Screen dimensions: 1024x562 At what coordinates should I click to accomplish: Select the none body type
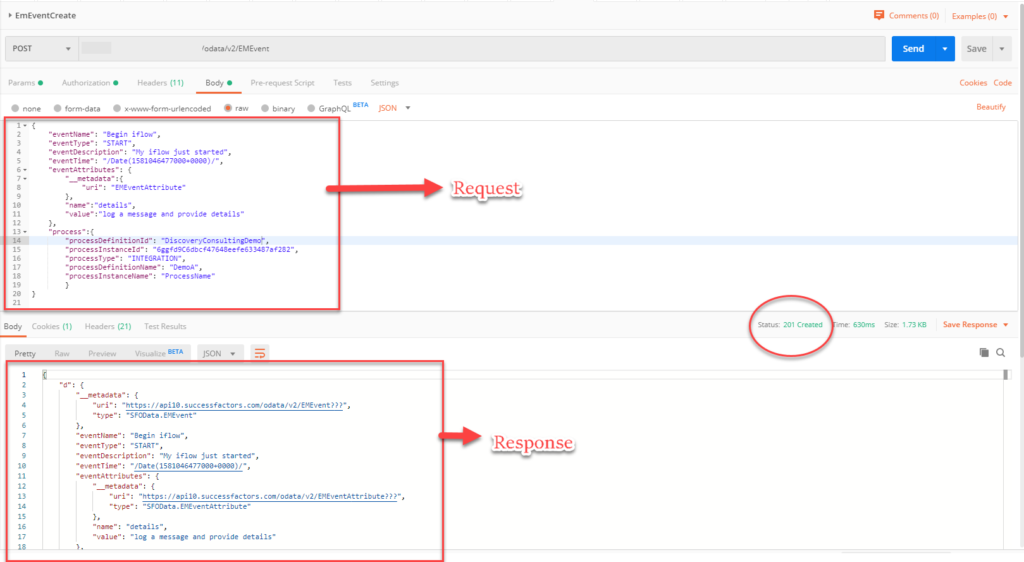[x=15, y=108]
